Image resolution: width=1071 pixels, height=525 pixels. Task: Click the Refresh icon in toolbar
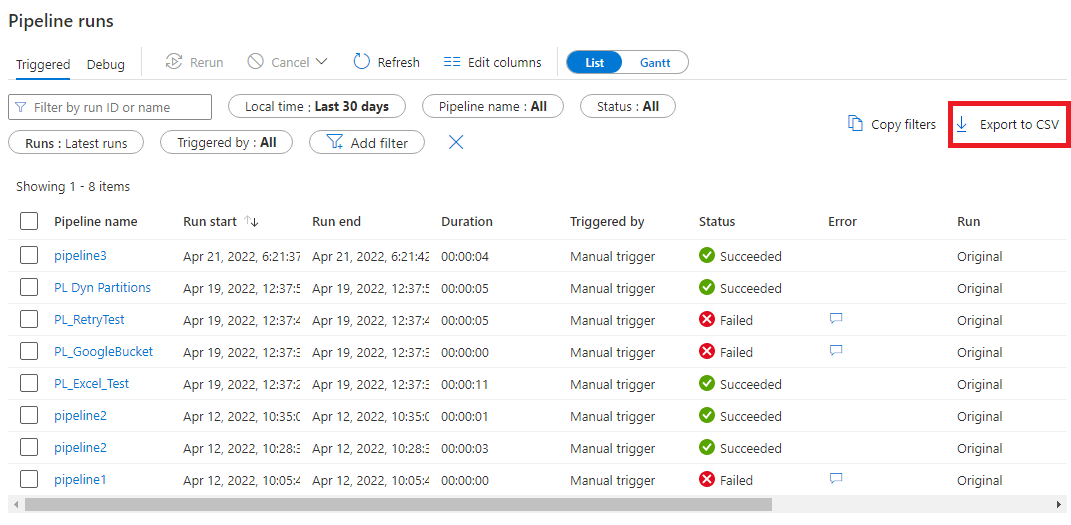click(x=362, y=62)
